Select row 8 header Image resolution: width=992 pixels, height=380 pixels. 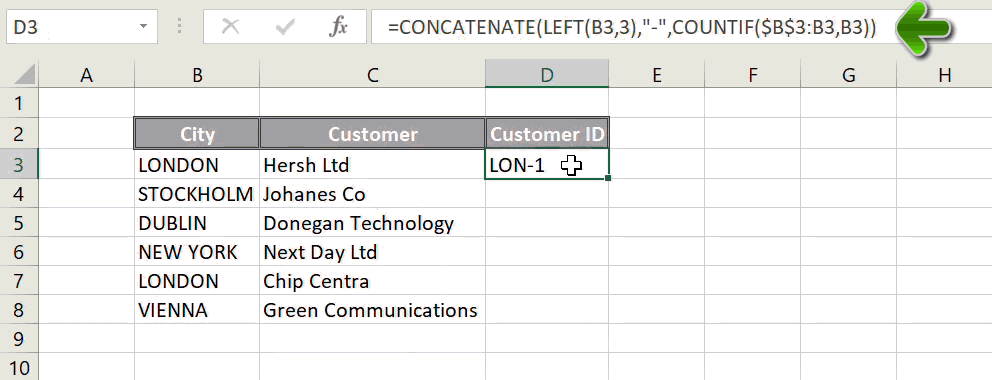[x=20, y=310]
